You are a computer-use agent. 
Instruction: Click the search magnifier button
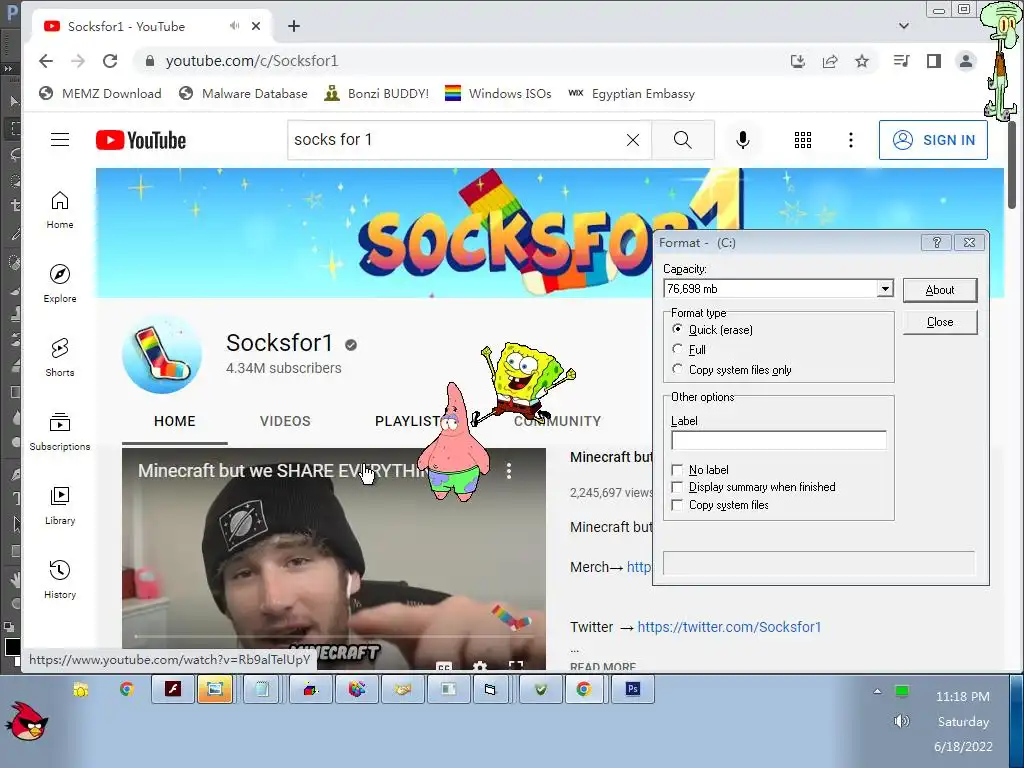coord(682,140)
